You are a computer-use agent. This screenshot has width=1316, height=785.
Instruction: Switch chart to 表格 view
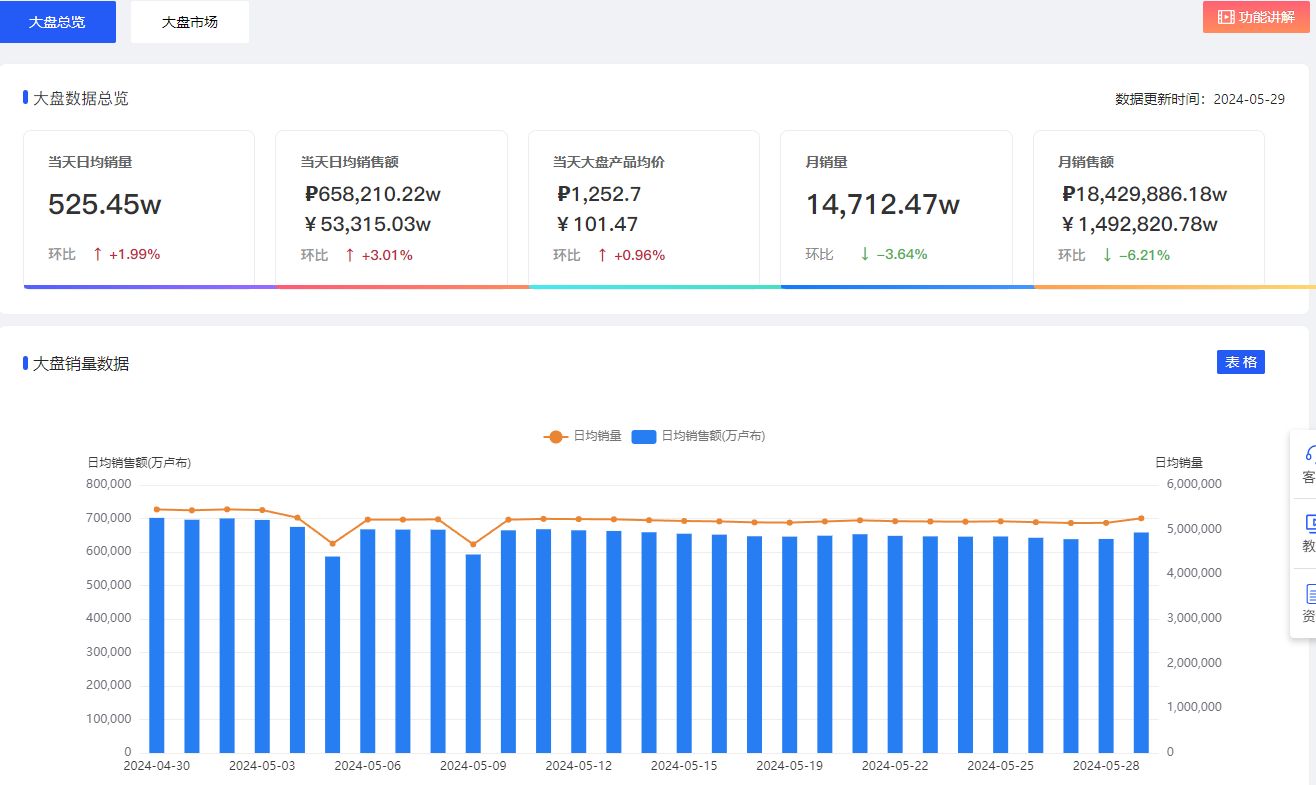point(1241,362)
